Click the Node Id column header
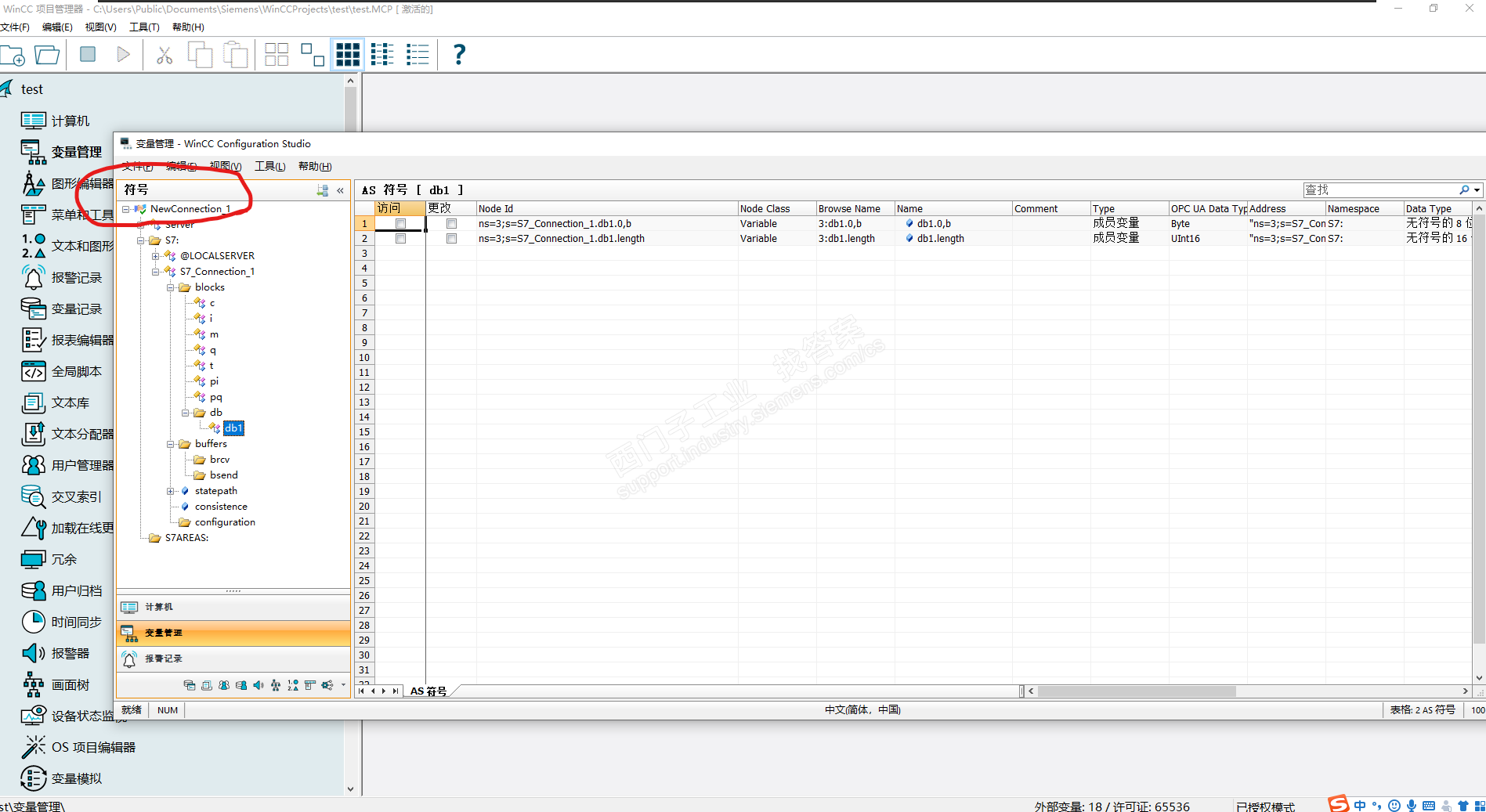The height and width of the screenshot is (812, 1486). [x=607, y=208]
